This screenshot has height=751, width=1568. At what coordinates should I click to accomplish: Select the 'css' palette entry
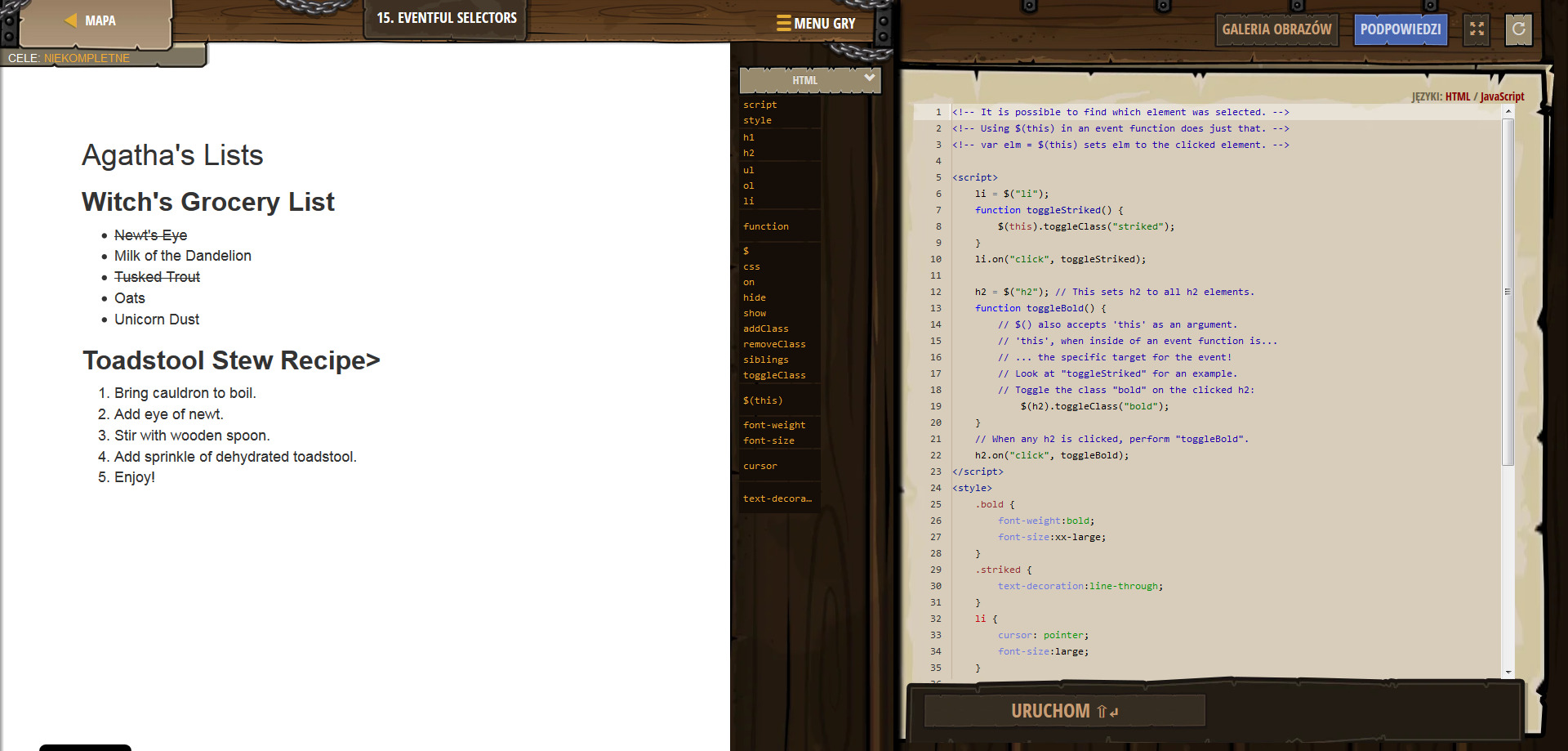click(751, 266)
